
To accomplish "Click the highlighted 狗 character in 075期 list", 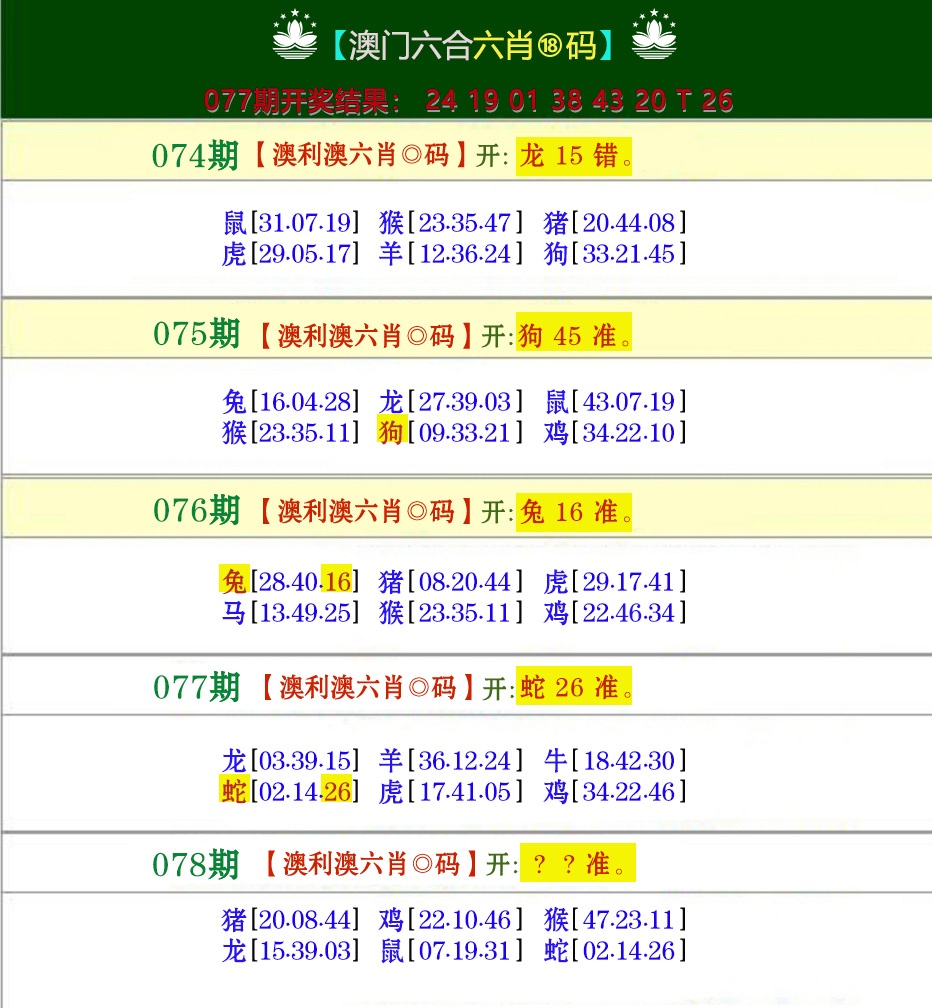I will [390, 433].
